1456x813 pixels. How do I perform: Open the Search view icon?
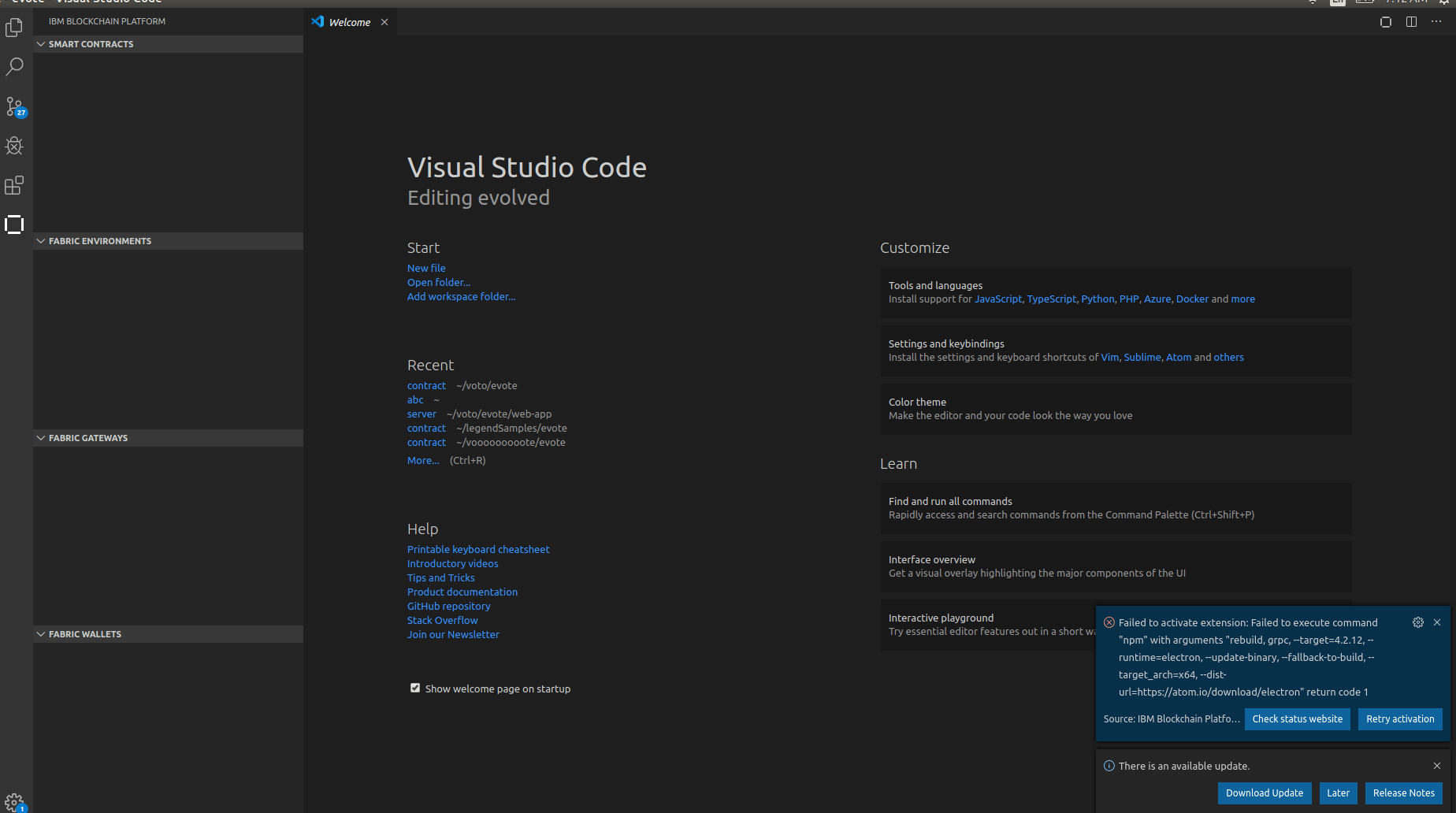pos(14,67)
